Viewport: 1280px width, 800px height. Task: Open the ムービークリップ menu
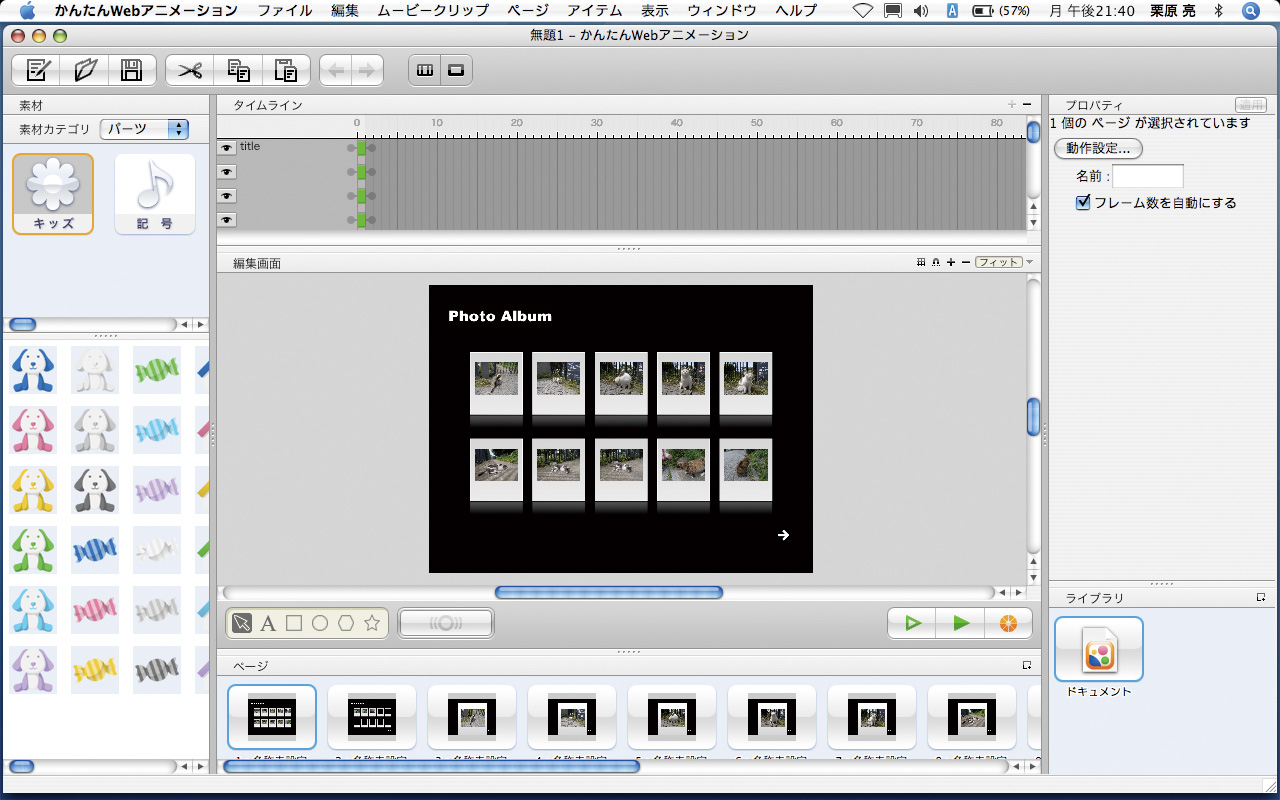point(433,11)
